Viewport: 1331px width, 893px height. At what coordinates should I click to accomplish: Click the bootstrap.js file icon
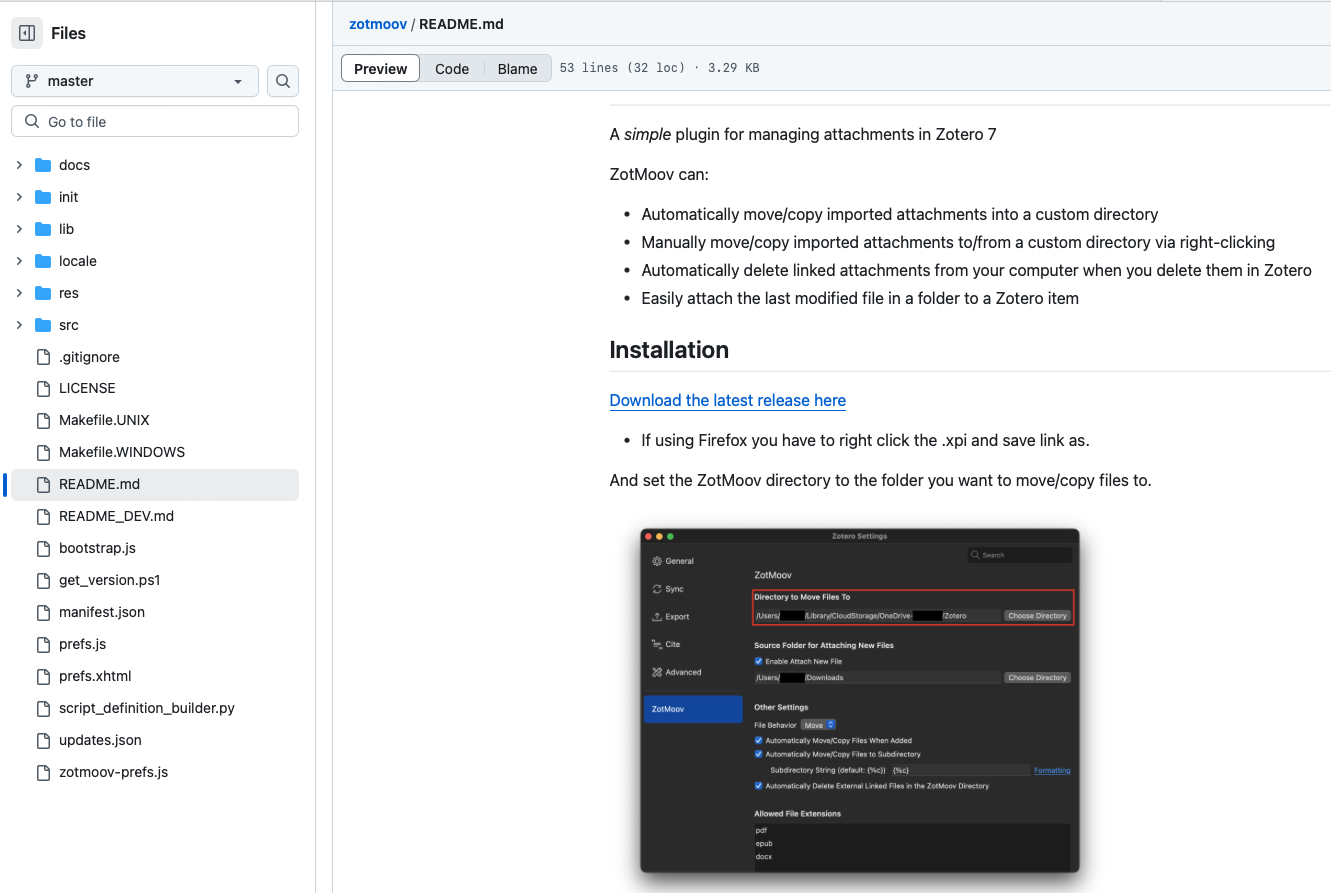[x=43, y=548]
